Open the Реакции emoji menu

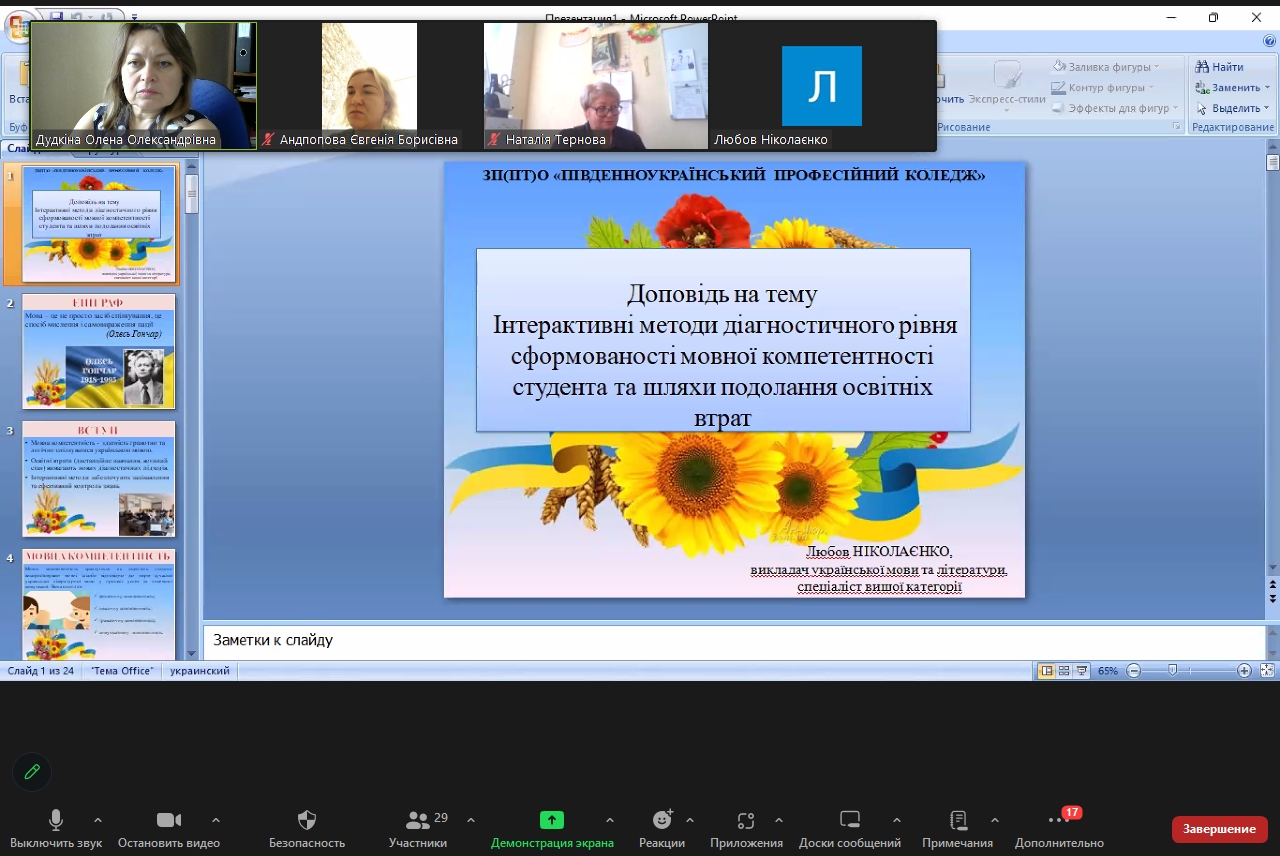click(x=662, y=829)
